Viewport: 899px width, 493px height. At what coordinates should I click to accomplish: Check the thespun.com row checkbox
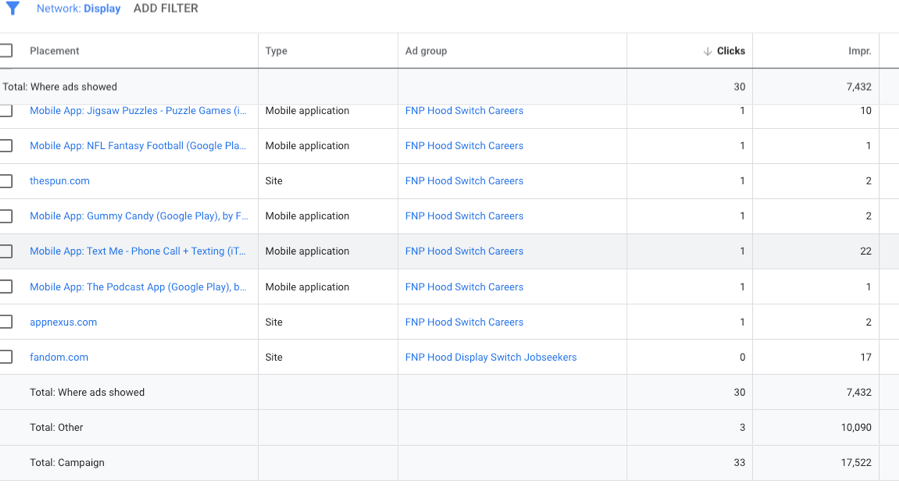pos(6,181)
